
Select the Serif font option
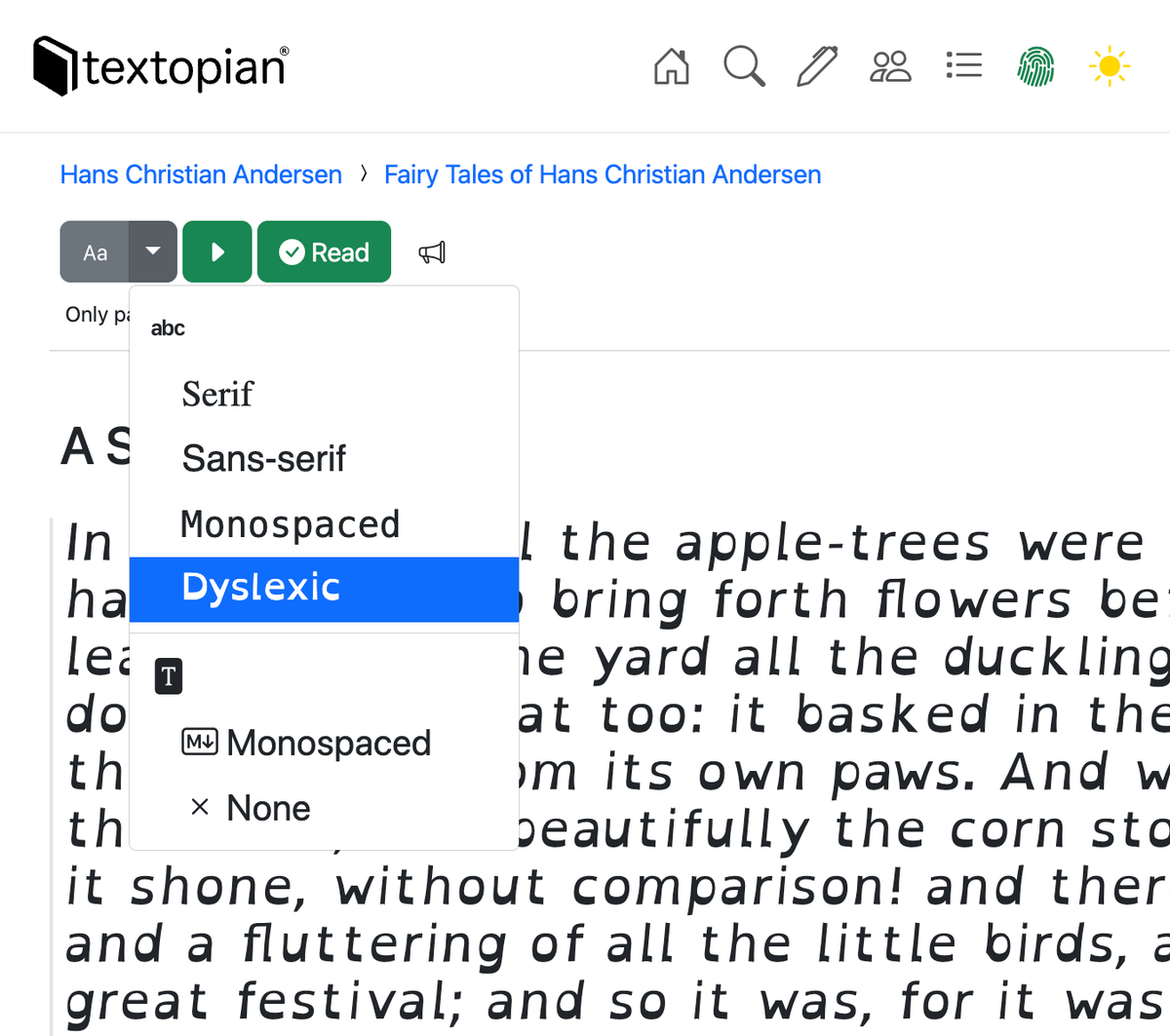point(324,394)
